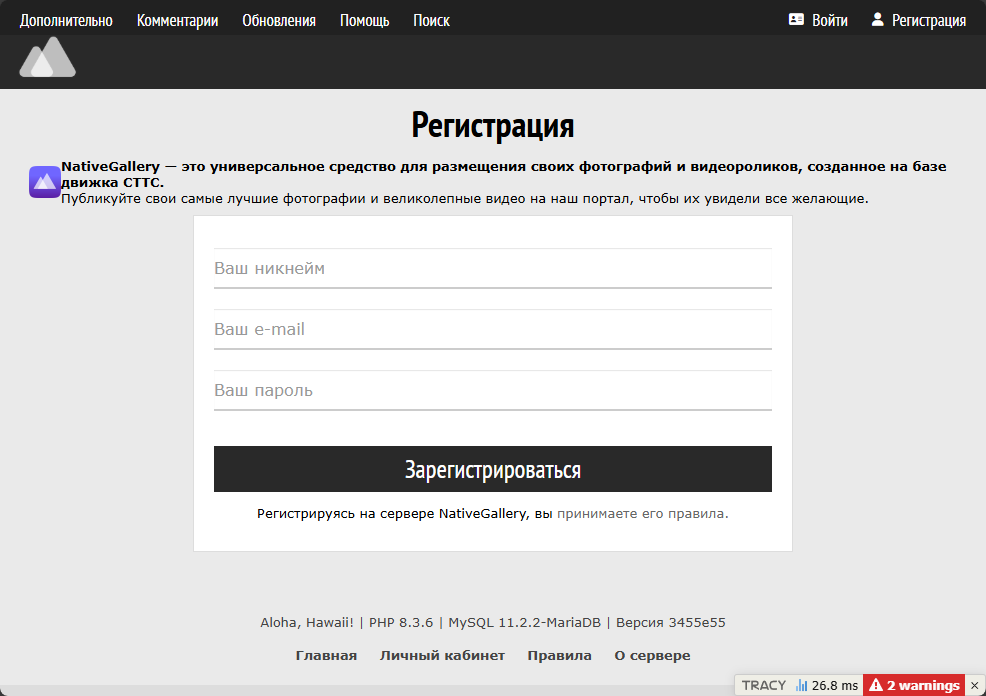Open the принимаете его правила link
This screenshot has width=986, height=696.
(642, 514)
